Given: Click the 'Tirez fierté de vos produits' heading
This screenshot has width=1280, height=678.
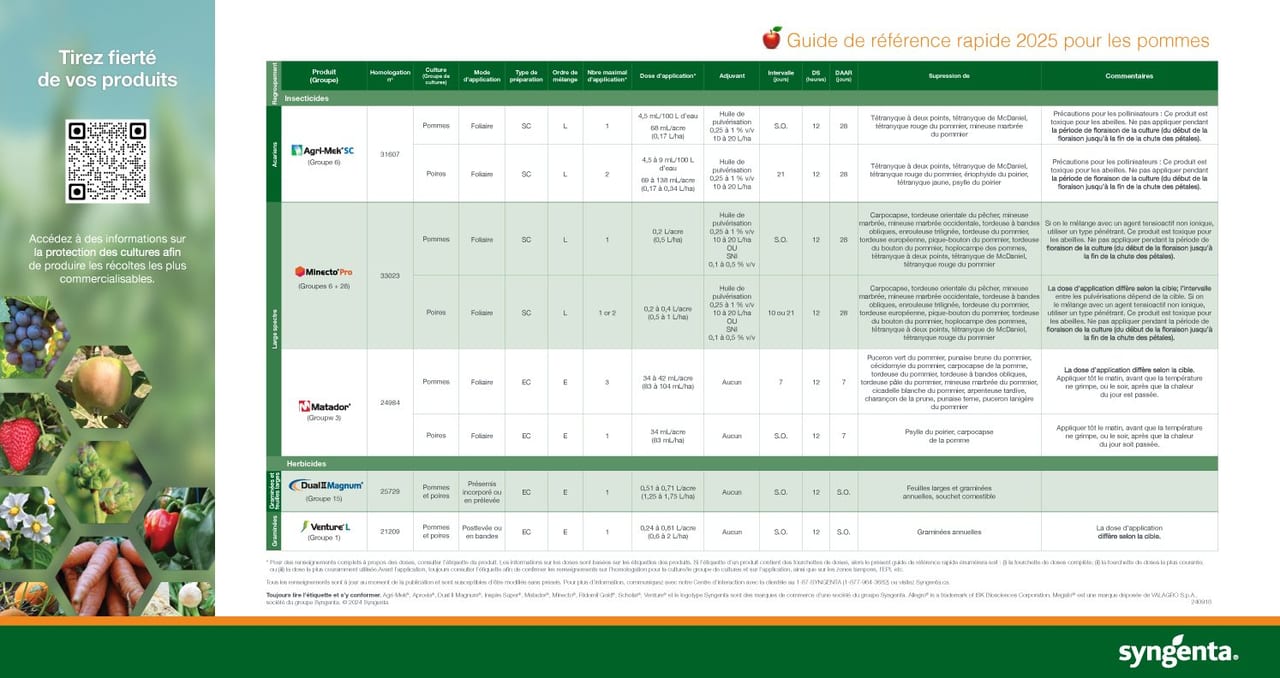Looking at the screenshot, I should (x=107, y=69).
